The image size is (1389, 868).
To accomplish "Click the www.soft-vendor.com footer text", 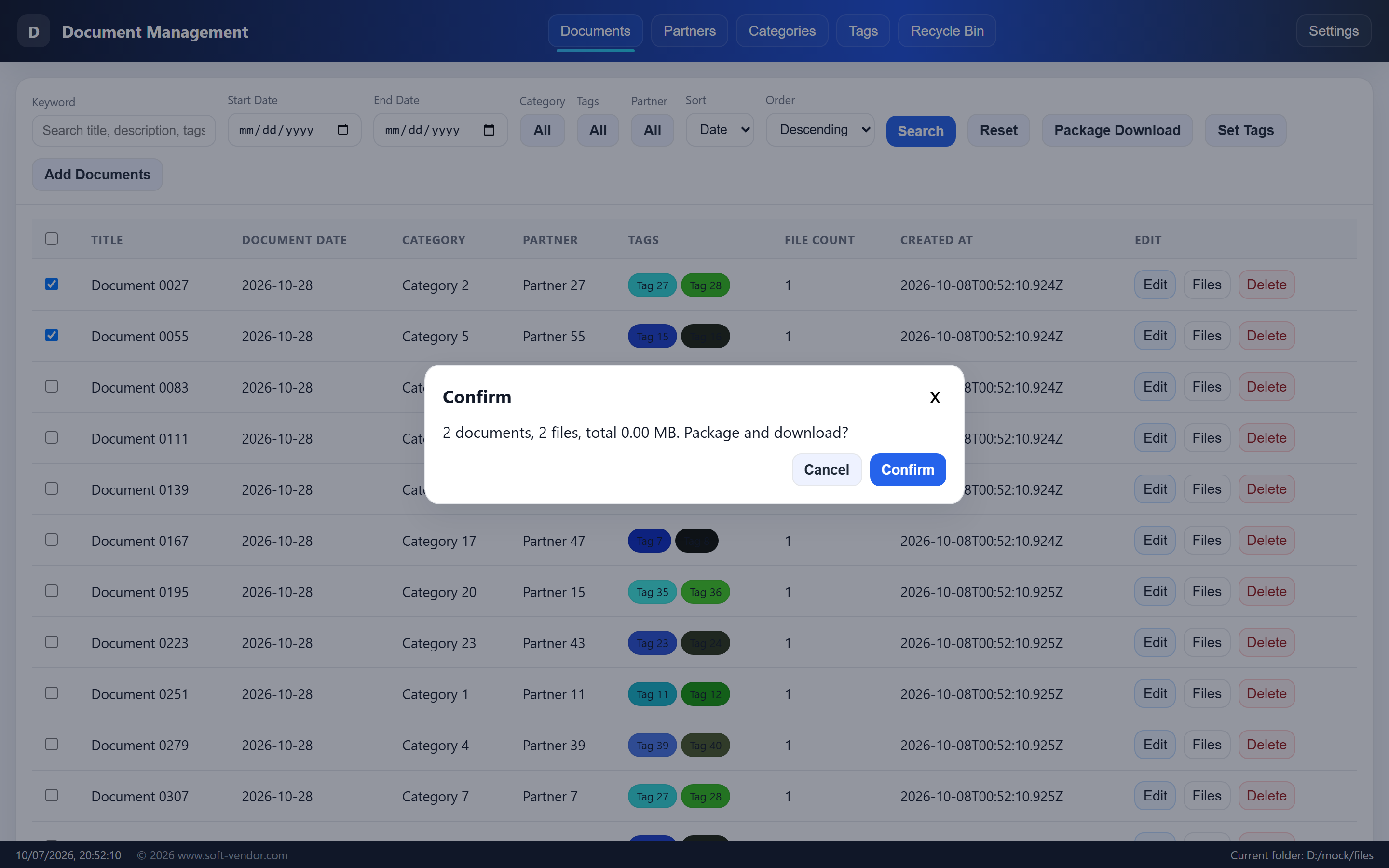I will [232, 855].
